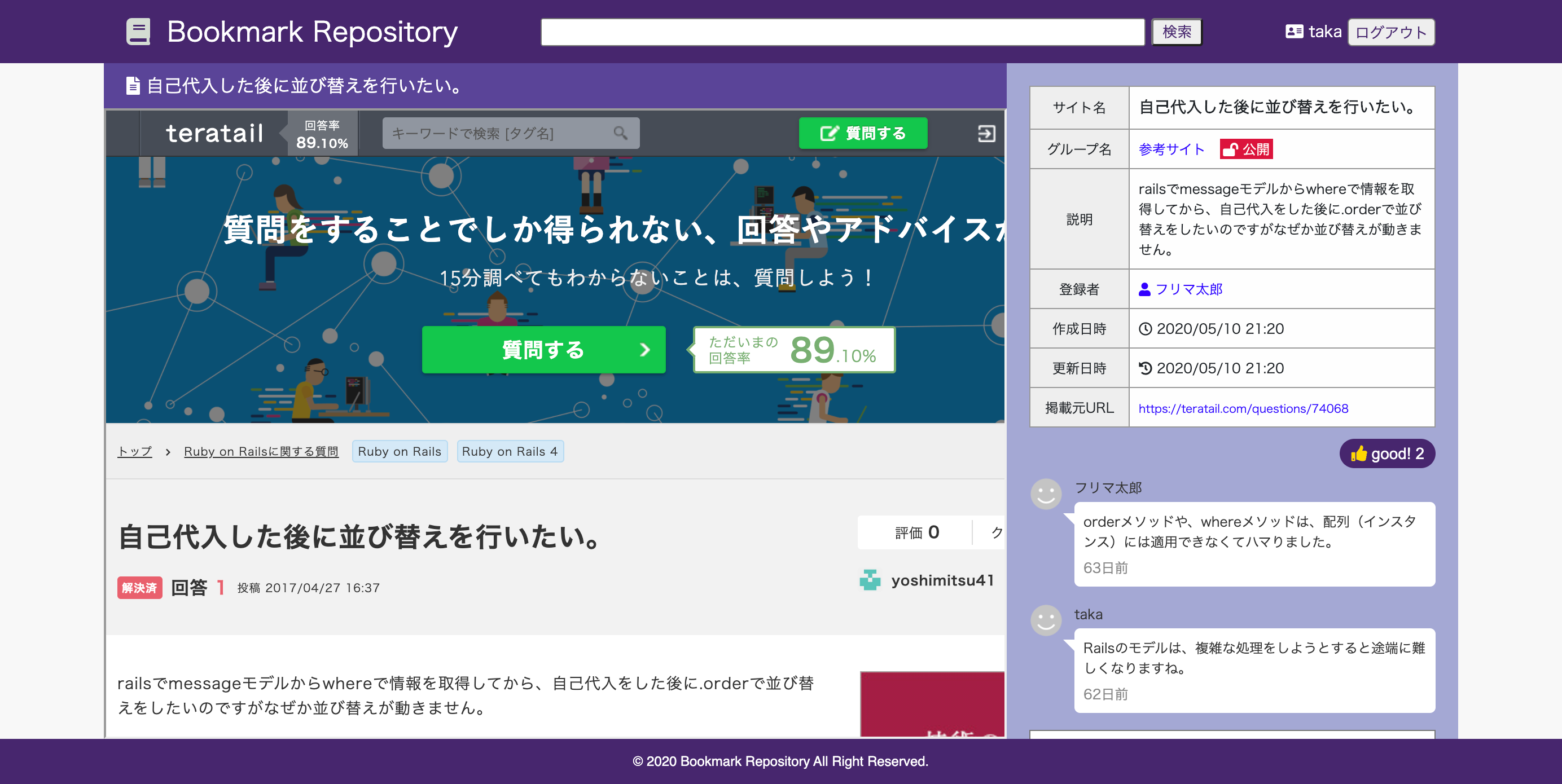Click the 検索 search button
1562x784 pixels.
coord(1177,32)
